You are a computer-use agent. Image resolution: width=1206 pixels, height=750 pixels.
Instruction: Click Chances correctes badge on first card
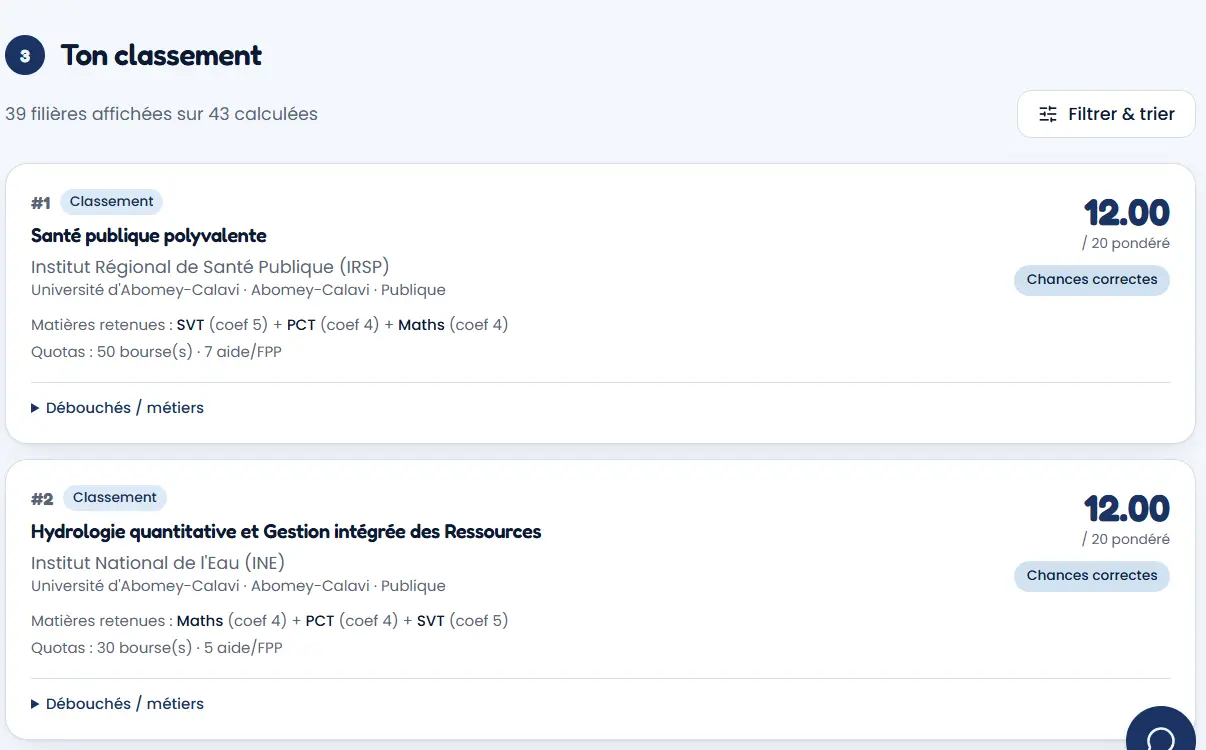click(x=1092, y=280)
